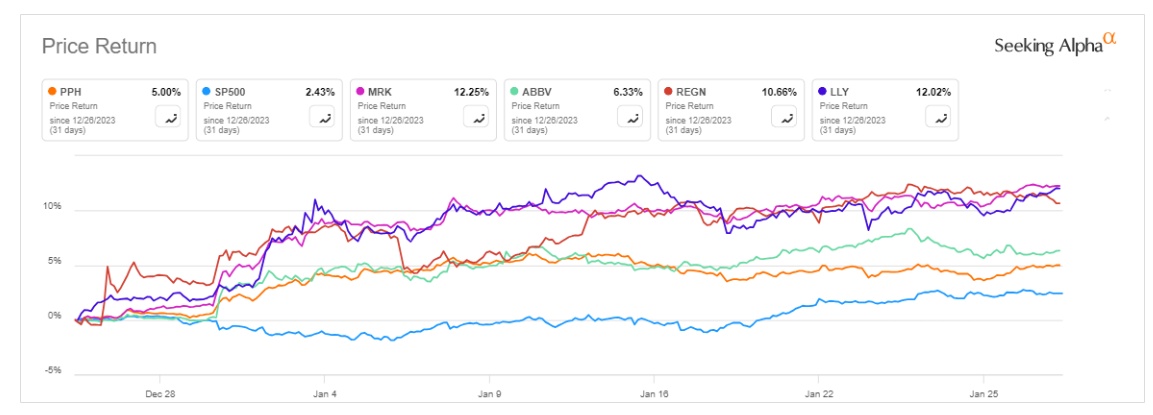Click the blue SP500 color dot

tap(207, 92)
